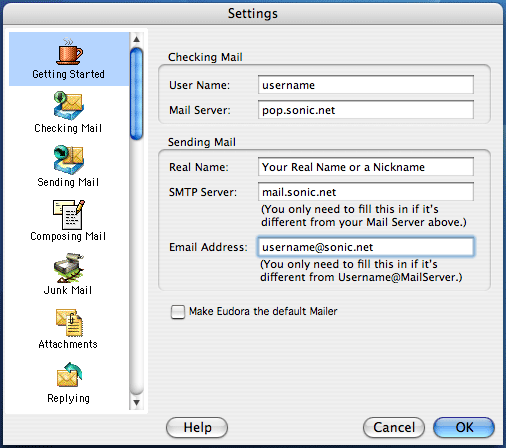Click the "Real Name:" label
Image resolution: width=506 pixels, height=448 pixels.
199,167
